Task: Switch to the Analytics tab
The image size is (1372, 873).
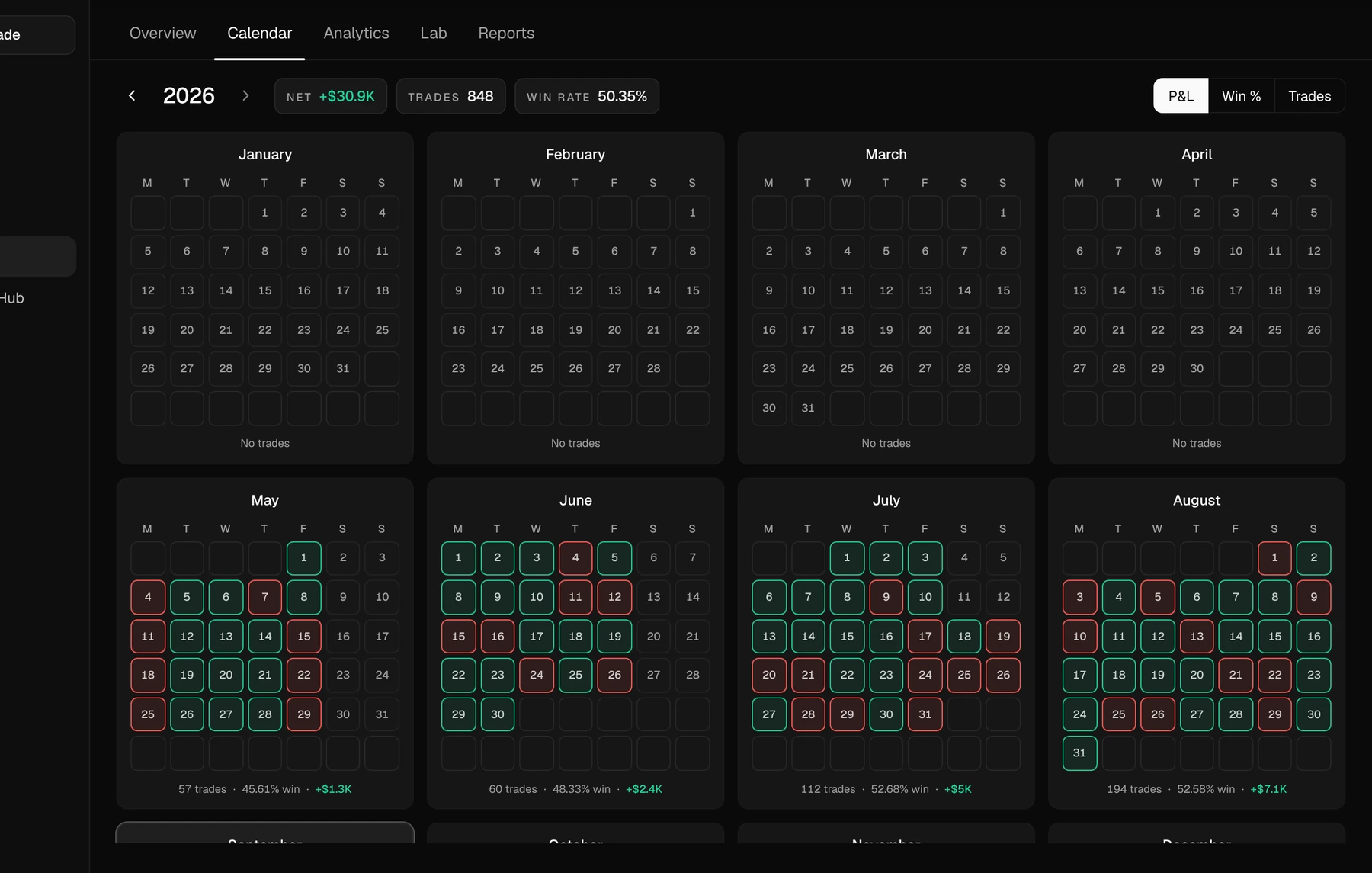Action: tap(356, 33)
